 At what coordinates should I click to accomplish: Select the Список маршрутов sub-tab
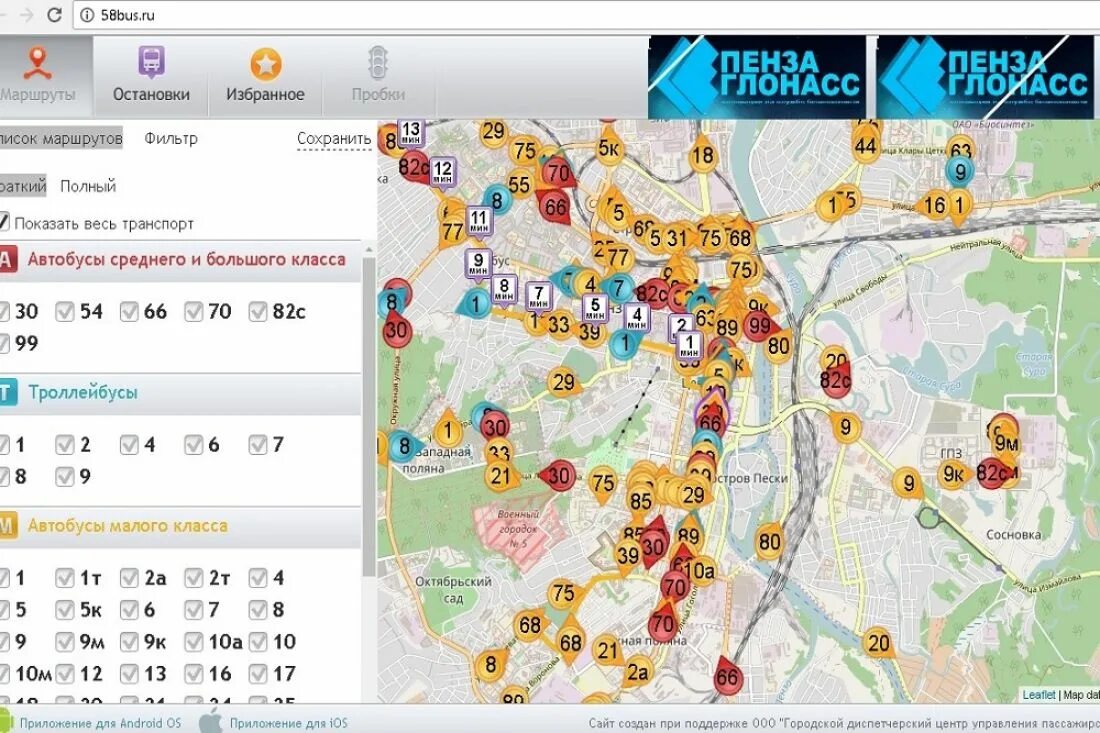(61, 138)
